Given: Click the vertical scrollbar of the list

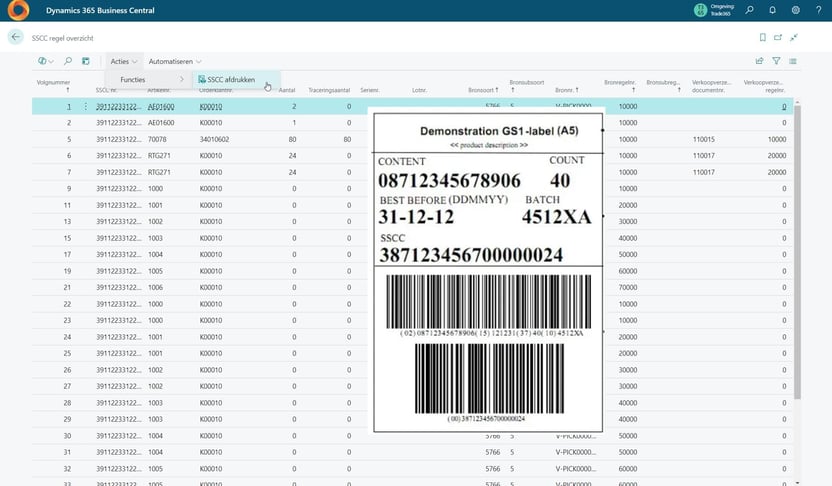Looking at the screenshot, I should coord(797,252).
